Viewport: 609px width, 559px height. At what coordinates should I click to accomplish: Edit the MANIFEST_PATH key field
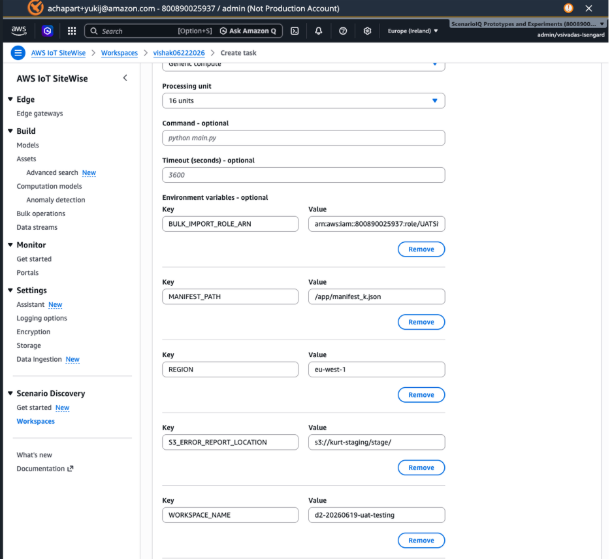click(230, 297)
